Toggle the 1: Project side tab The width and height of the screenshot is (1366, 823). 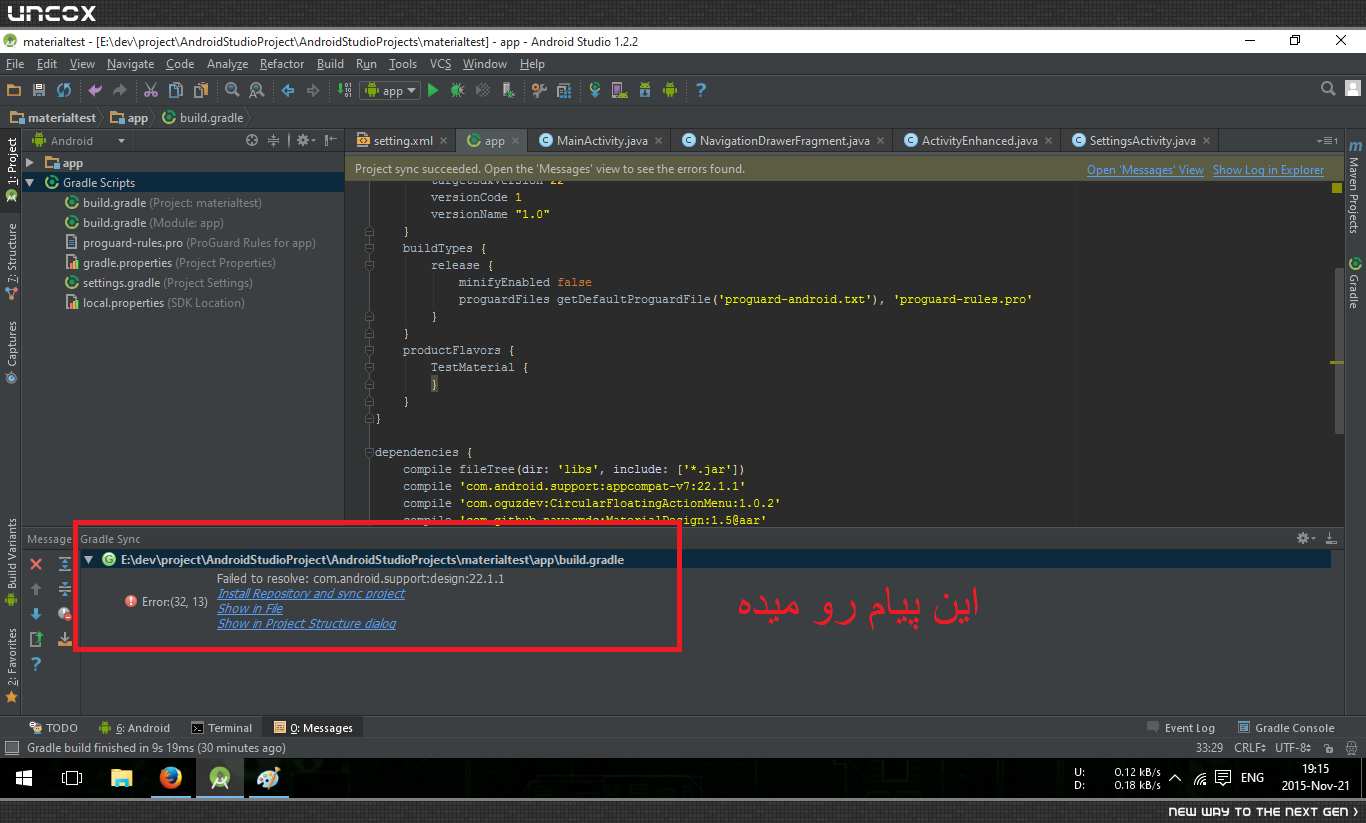click(x=11, y=170)
